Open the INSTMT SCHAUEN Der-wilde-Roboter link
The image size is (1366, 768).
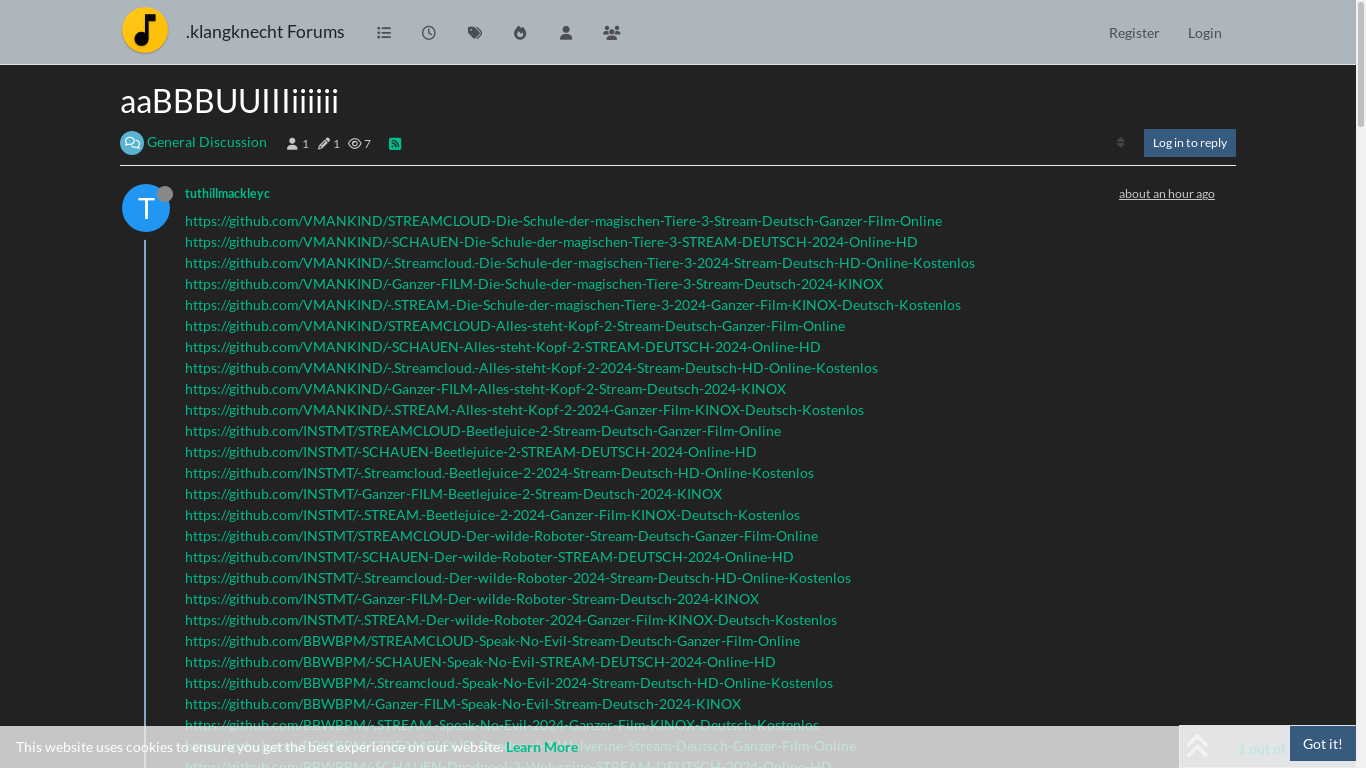click(489, 557)
